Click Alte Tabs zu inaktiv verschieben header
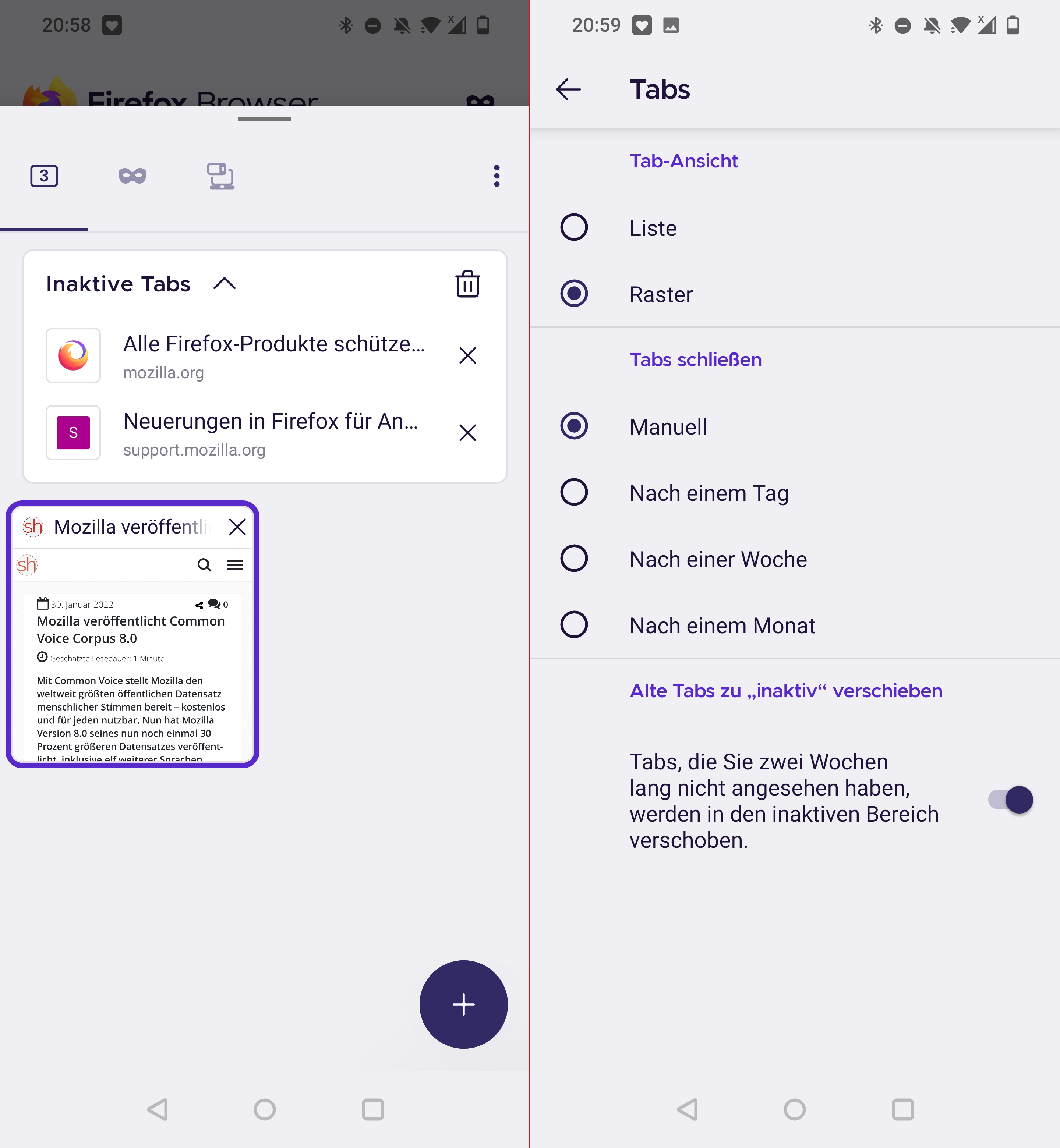1060x1148 pixels. [786, 691]
